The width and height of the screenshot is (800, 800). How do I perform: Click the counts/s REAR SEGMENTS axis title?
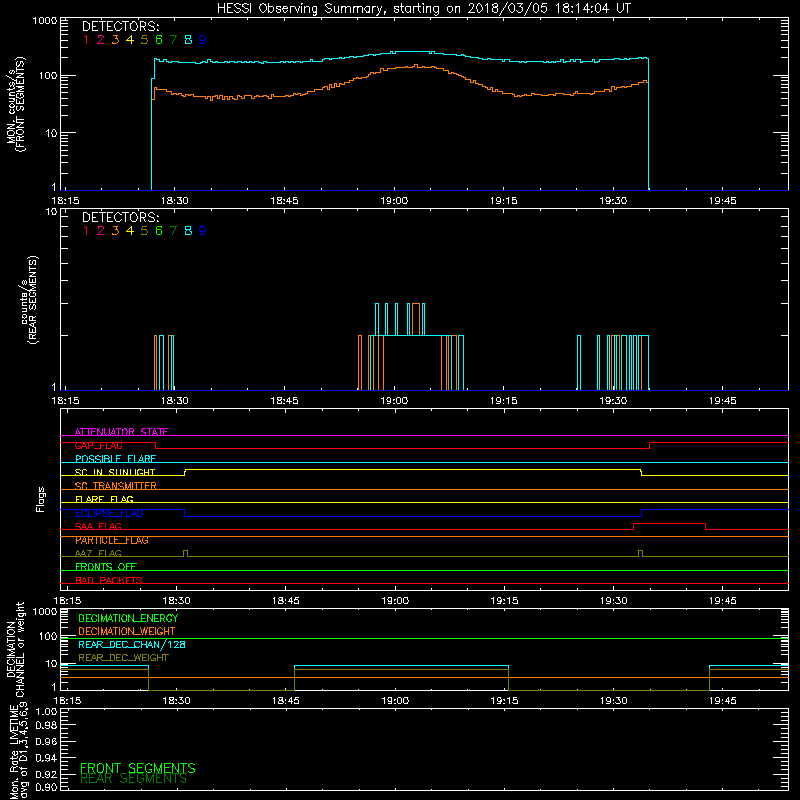click(x=28, y=299)
